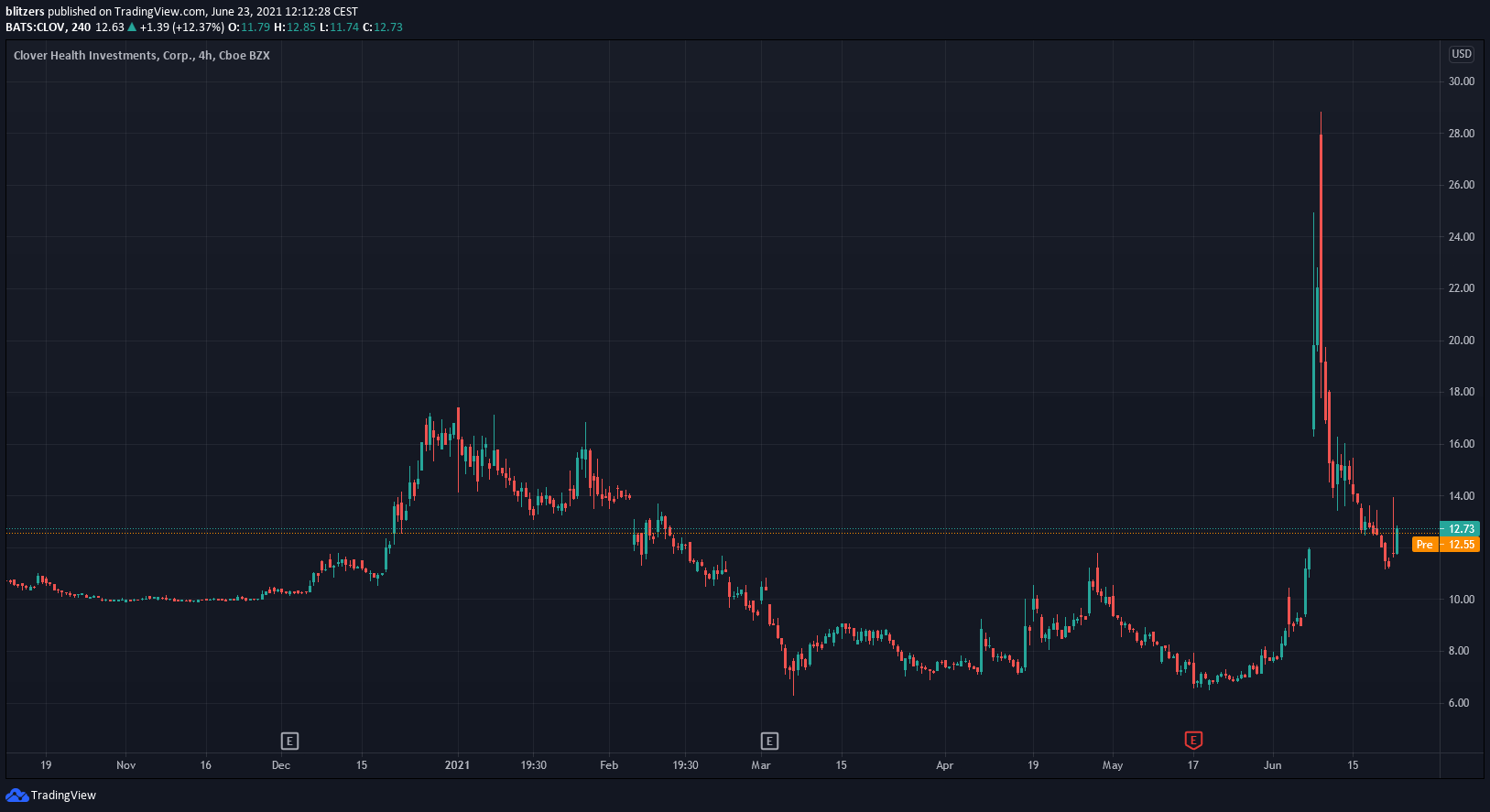Open the TradingView logo at bottom left
The height and width of the screenshot is (812, 1490).
pyautogui.click(x=51, y=795)
